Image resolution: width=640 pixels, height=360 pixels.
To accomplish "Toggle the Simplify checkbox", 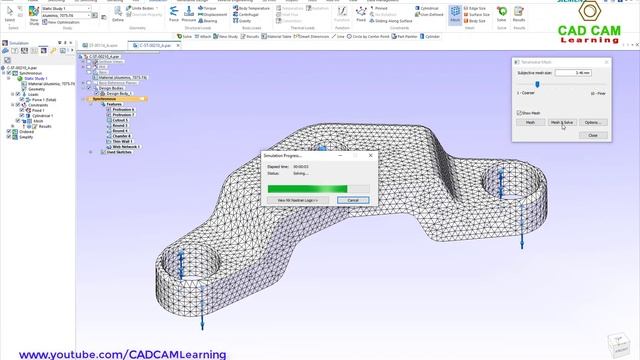I will coord(9,137).
